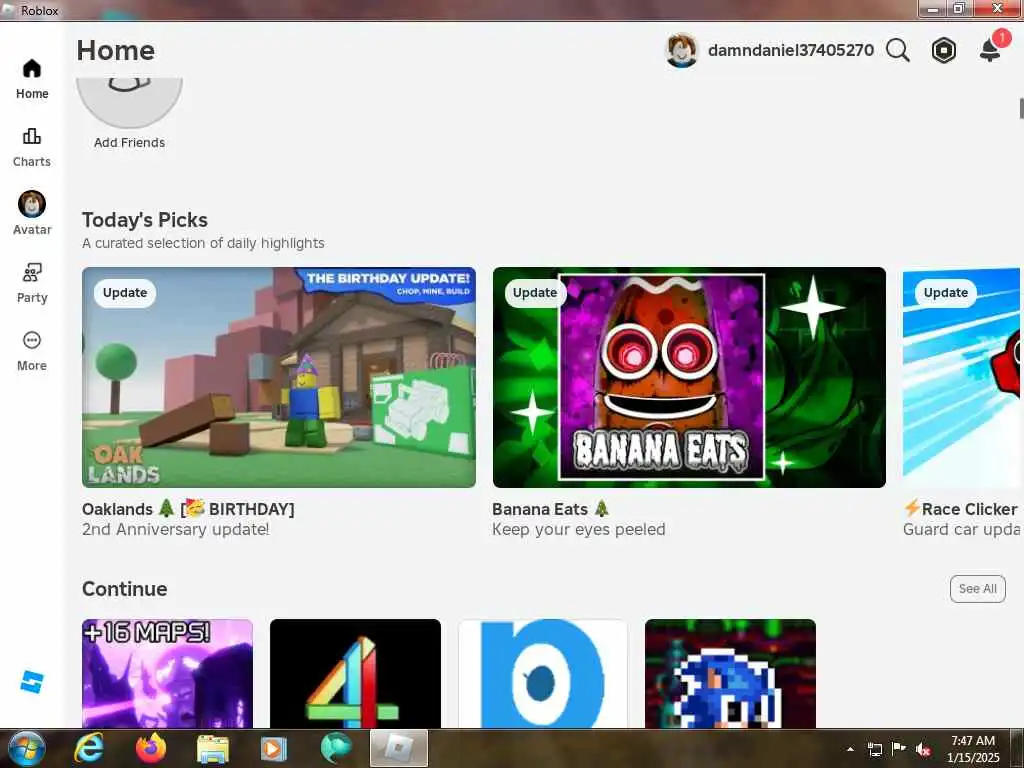Open the network tray icon

point(874,749)
